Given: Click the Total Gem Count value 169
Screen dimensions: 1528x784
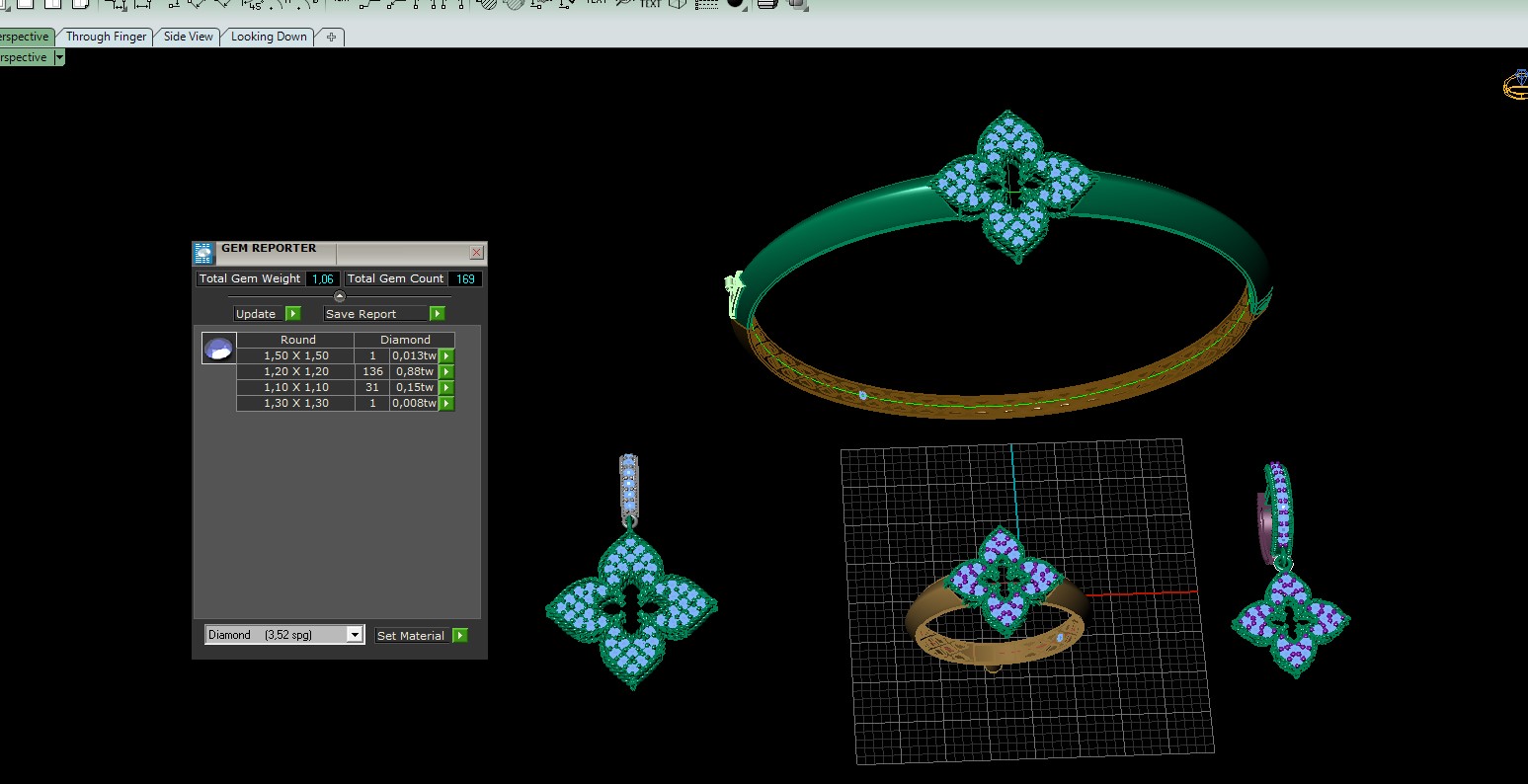Looking at the screenshot, I should click(465, 278).
